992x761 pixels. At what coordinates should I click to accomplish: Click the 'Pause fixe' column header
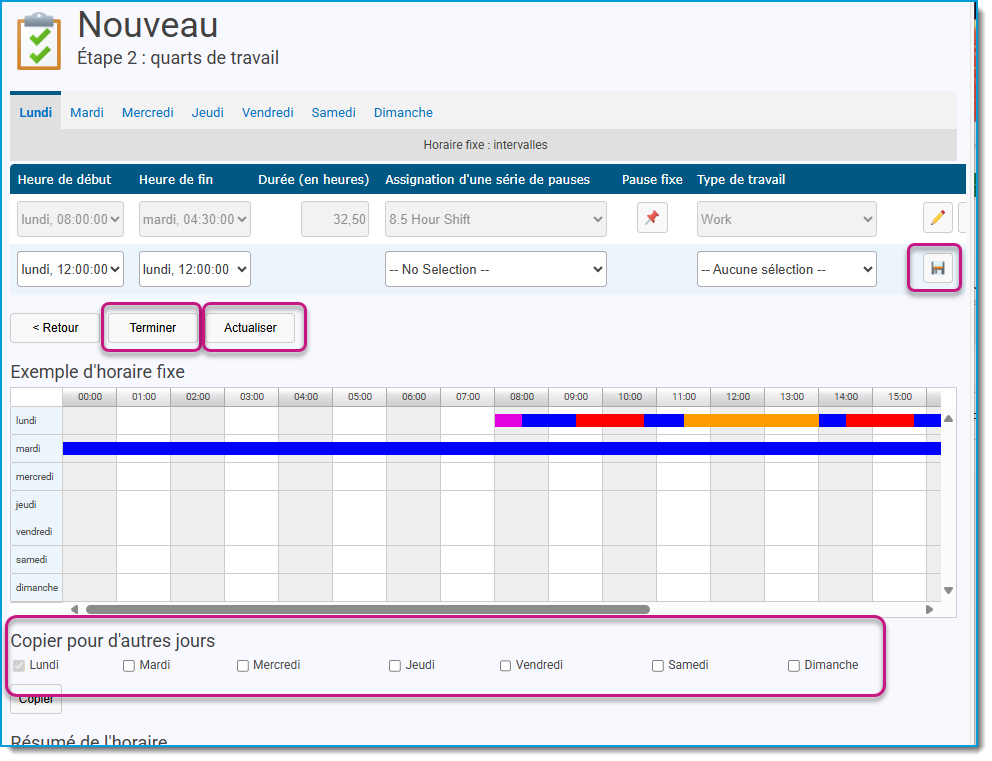pyautogui.click(x=652, y=179)
